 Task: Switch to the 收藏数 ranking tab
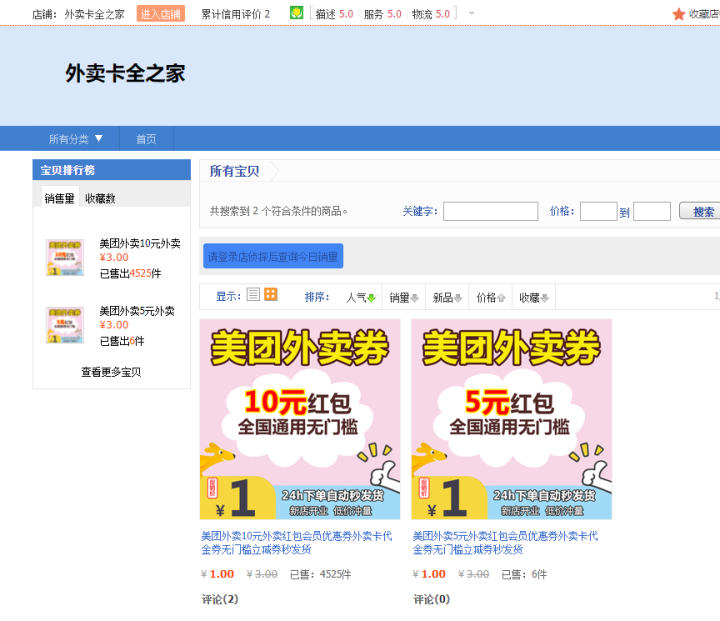pyautogui.click(x=100, y=198)
